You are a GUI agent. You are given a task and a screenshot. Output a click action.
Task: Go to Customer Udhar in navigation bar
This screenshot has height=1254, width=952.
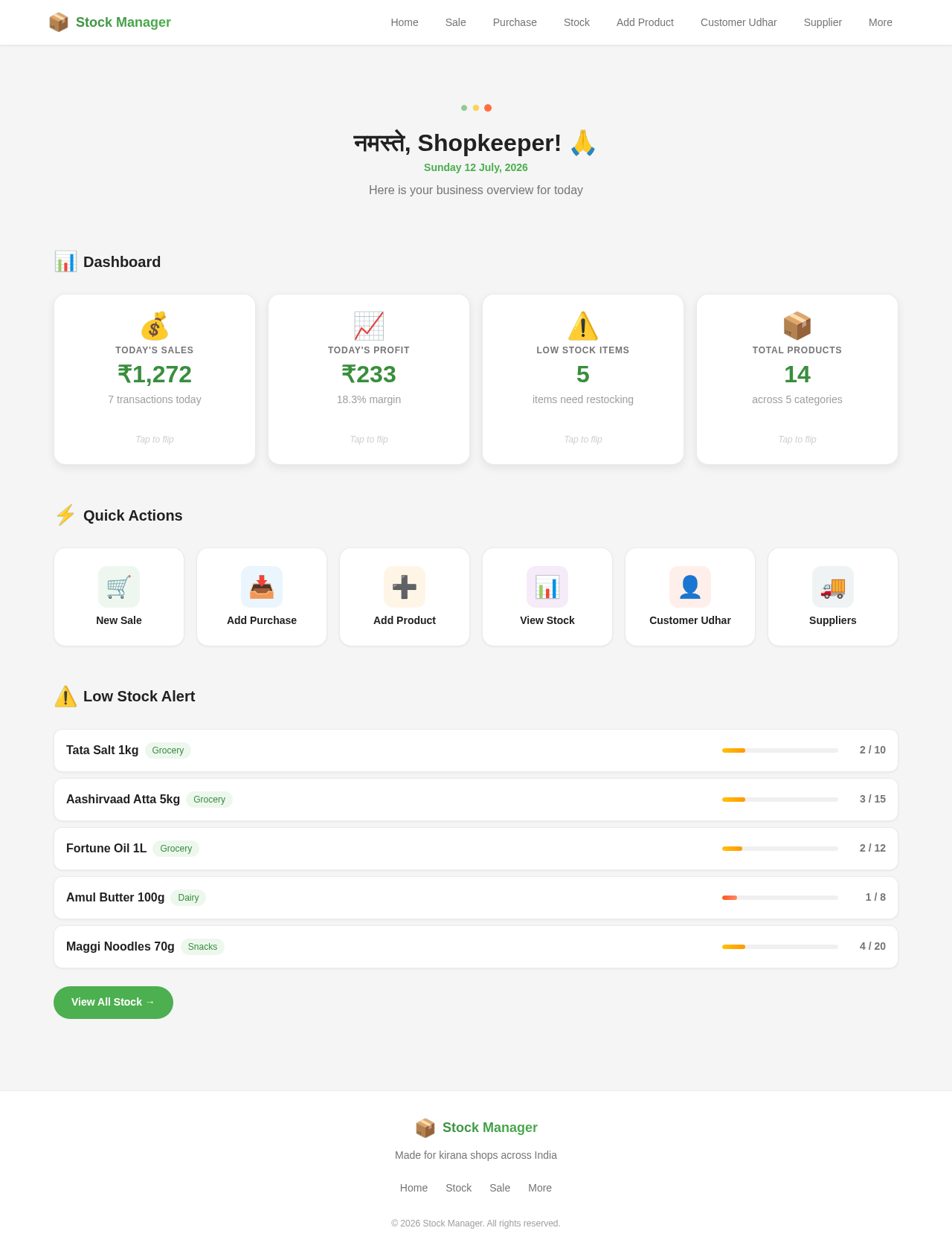(x=739, y=22)
